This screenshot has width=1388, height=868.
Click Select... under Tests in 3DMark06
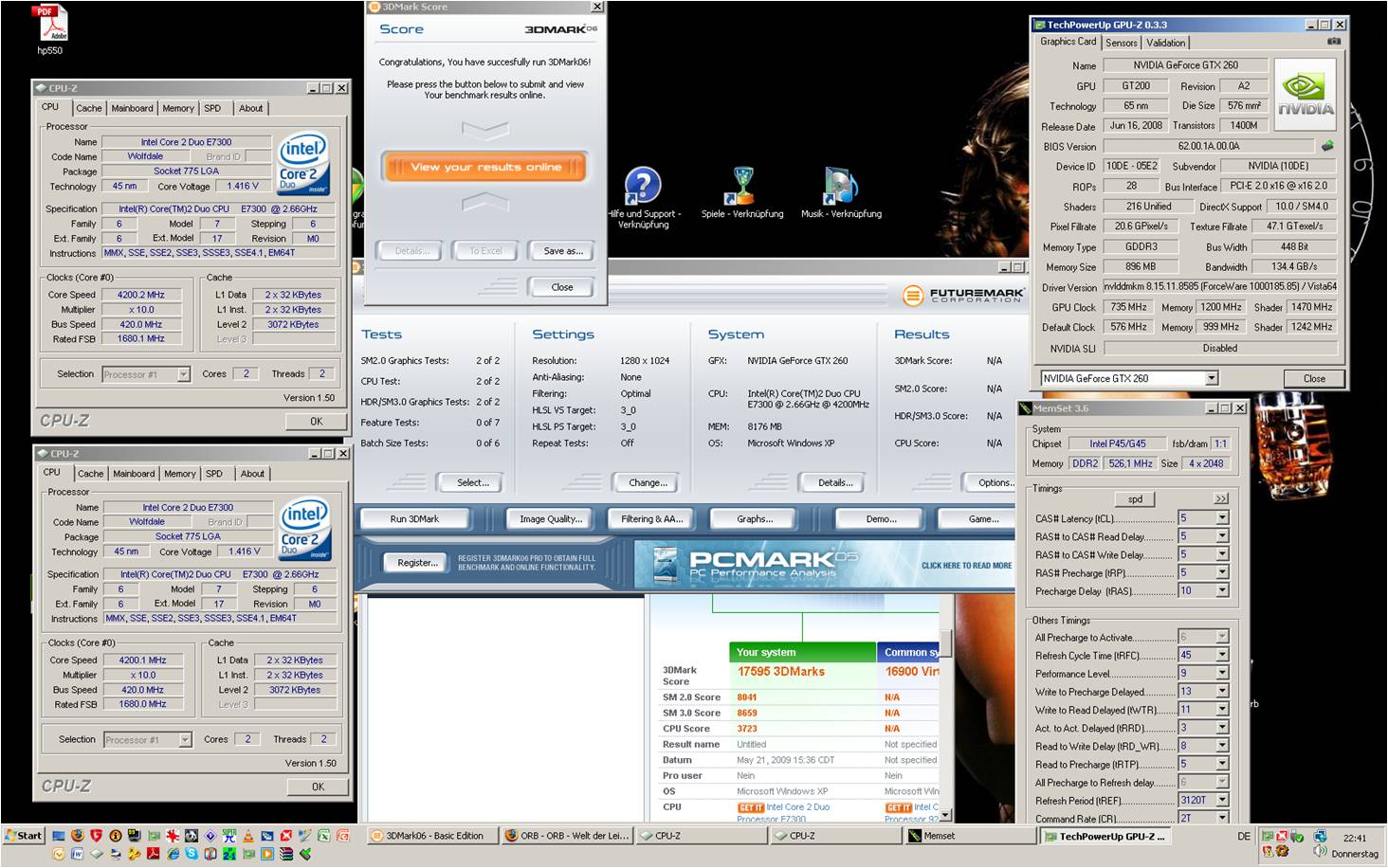click(x=473, y=482)
